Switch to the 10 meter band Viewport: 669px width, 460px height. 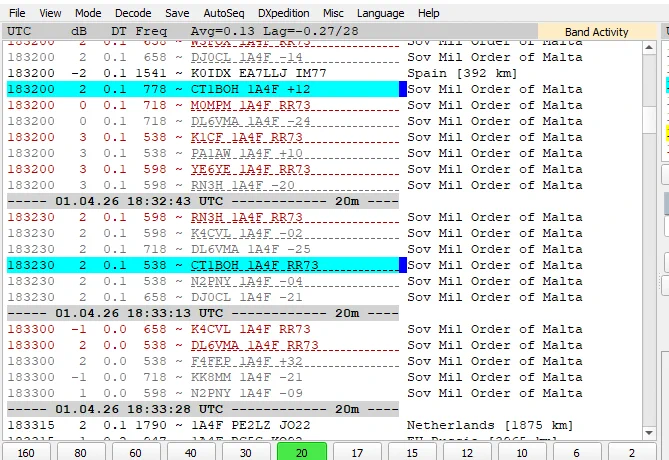click(x=522, y=452)
